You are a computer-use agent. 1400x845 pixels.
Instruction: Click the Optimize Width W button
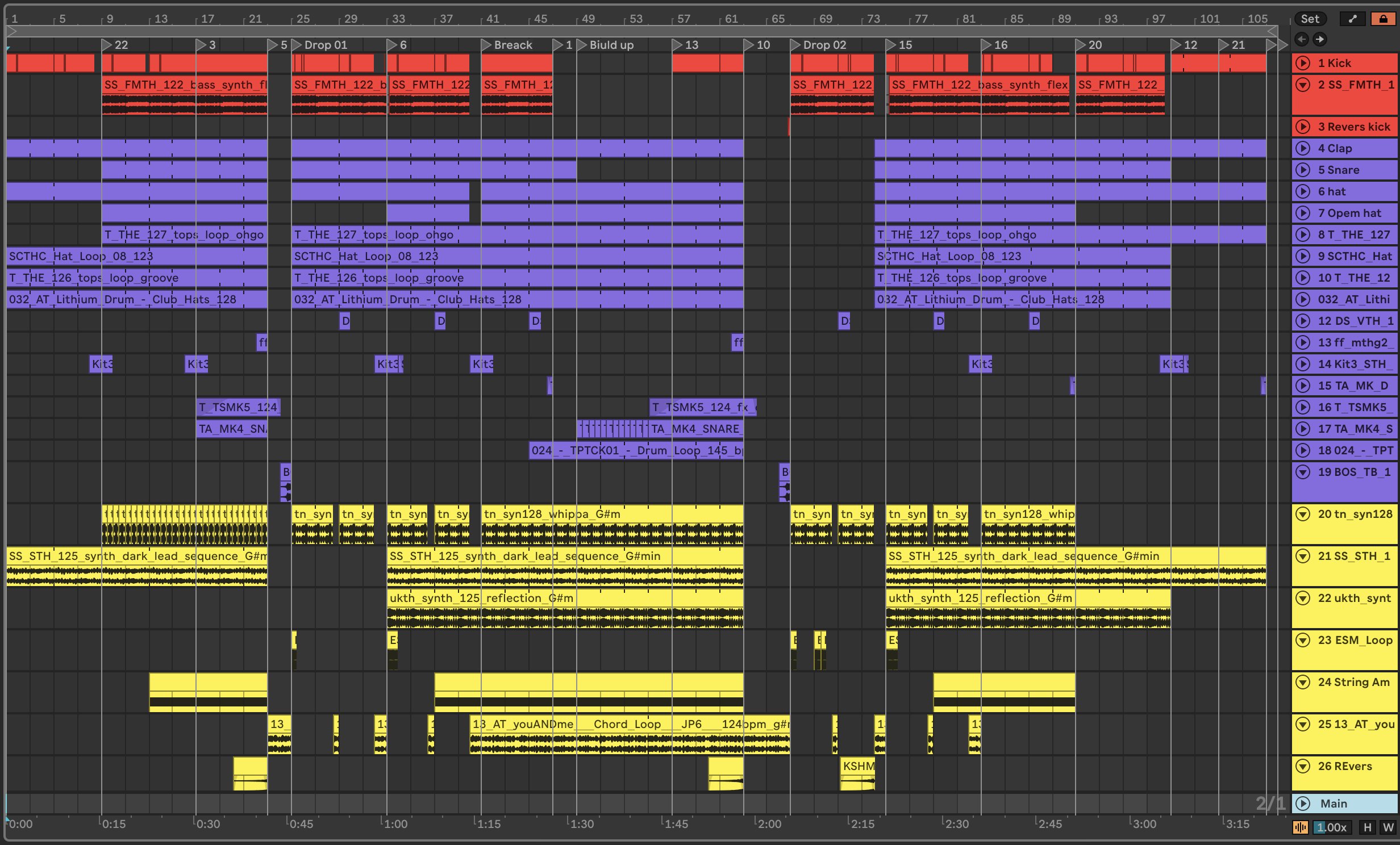pyautogui.click(x=1388, y=827)
